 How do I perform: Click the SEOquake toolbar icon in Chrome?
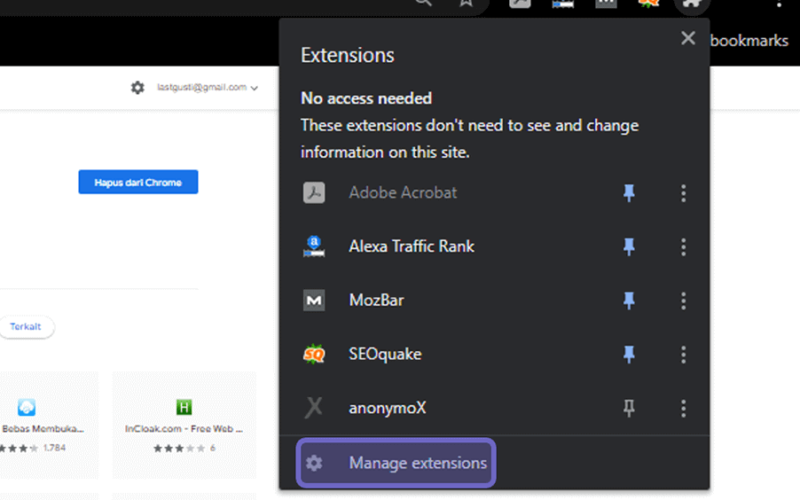[648, 3]
